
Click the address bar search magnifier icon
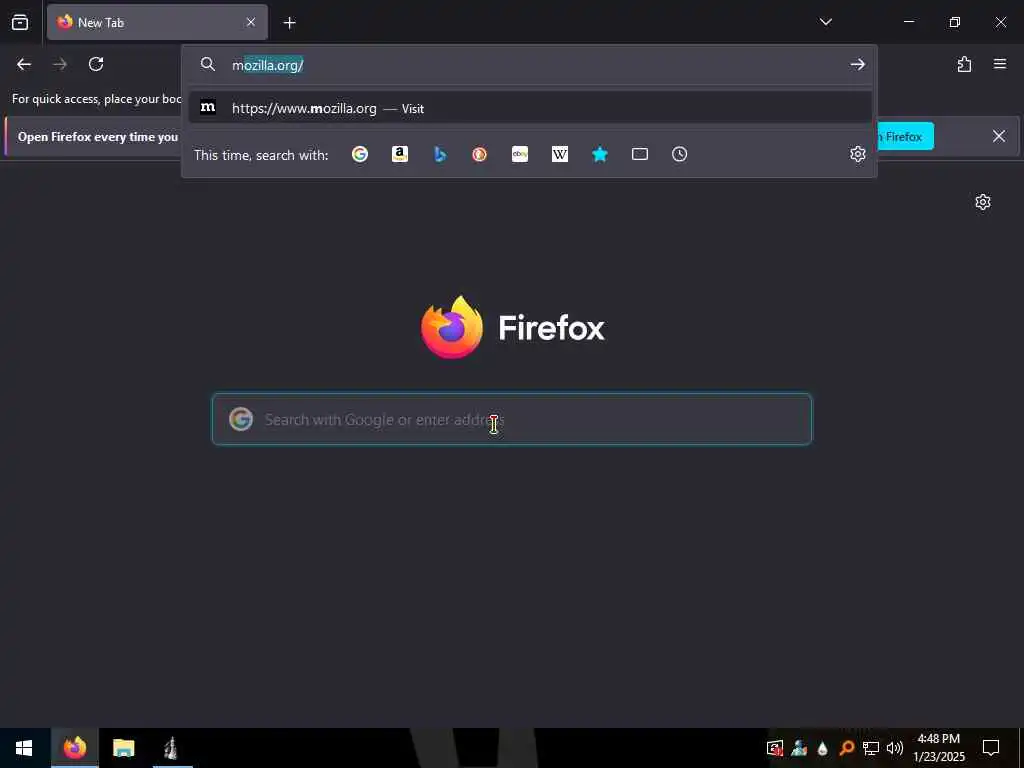tap(208, 64)
